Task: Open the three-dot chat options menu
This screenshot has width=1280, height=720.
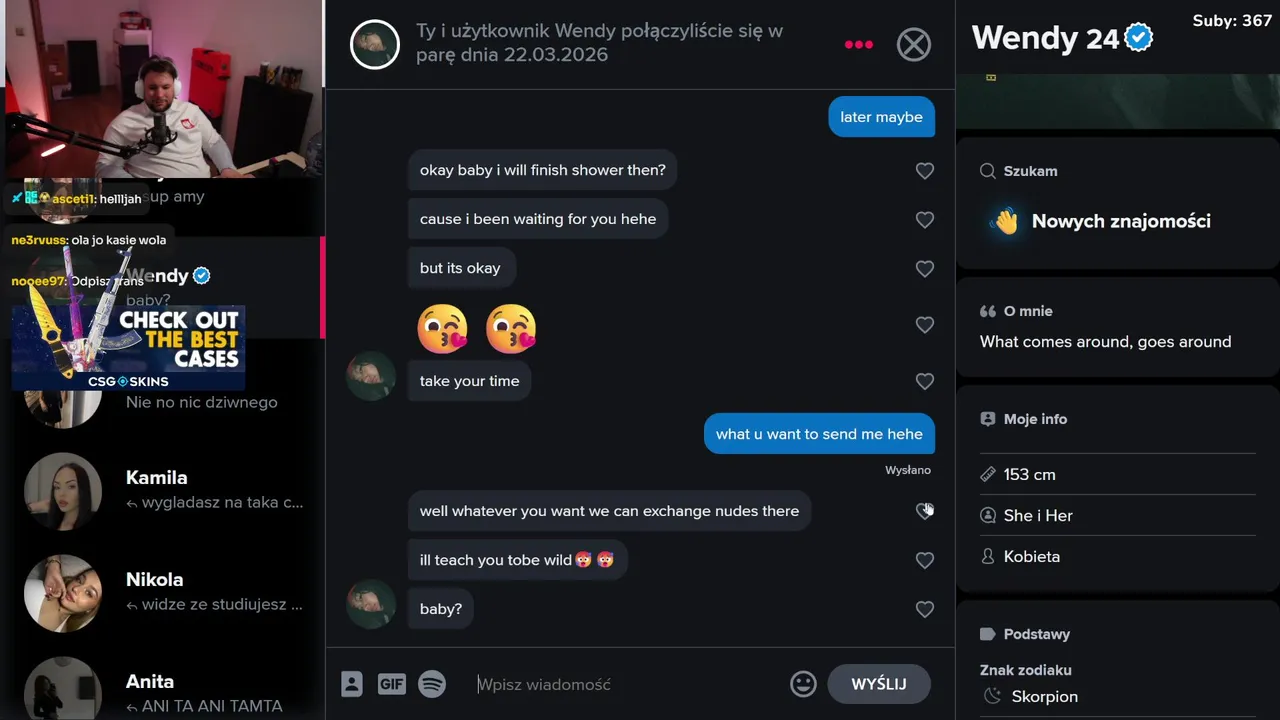Action: click(858, 44)
